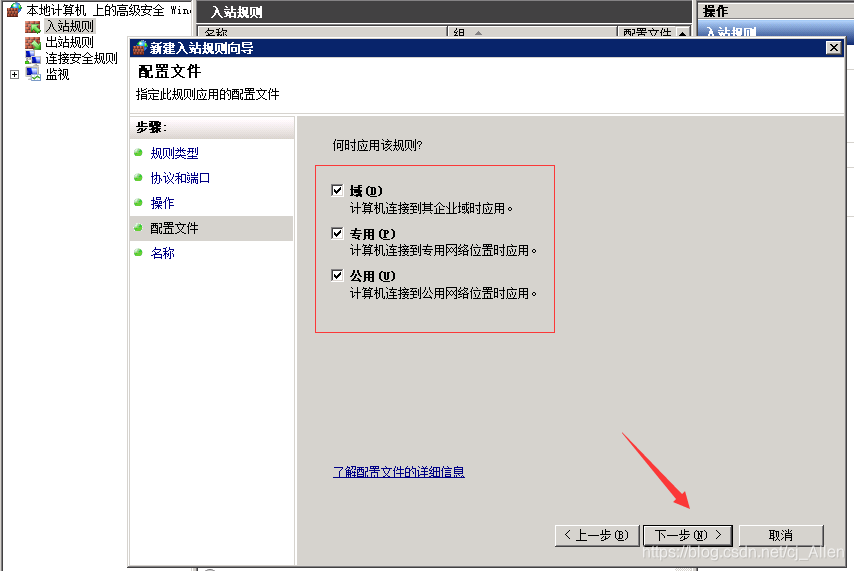The width and height of the screenshot is (854, 571).
Task: Click the 入站规则 firewall icon in tree
Action: (x=33, y=27)
